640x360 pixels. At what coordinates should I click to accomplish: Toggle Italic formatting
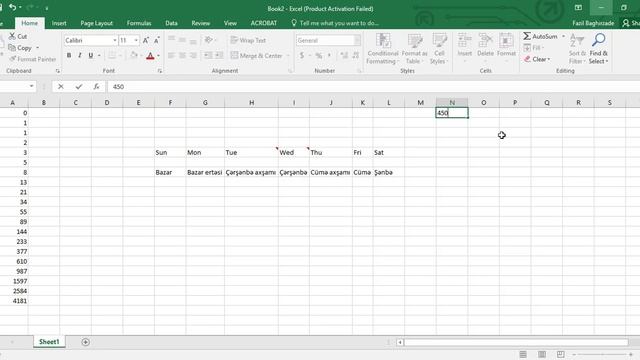click(x=80, y=56)
